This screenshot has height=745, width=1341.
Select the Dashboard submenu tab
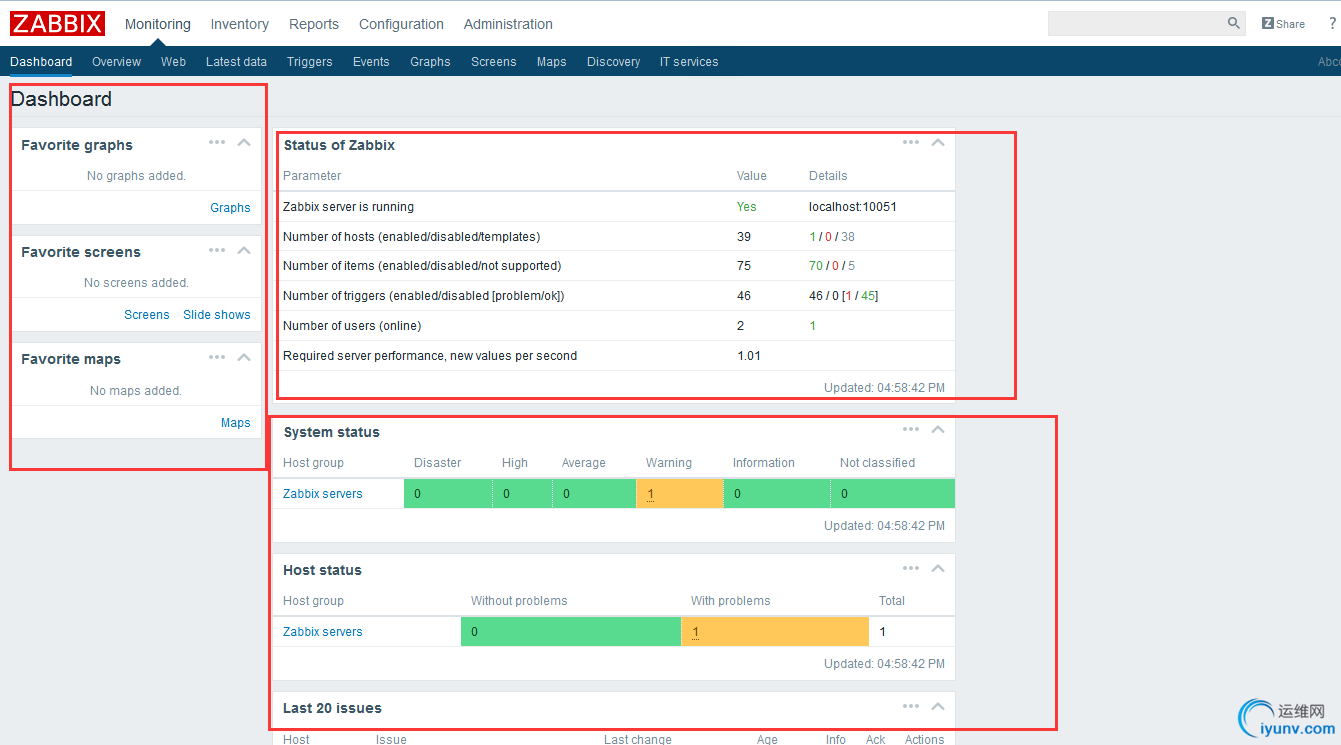point(41,62)
